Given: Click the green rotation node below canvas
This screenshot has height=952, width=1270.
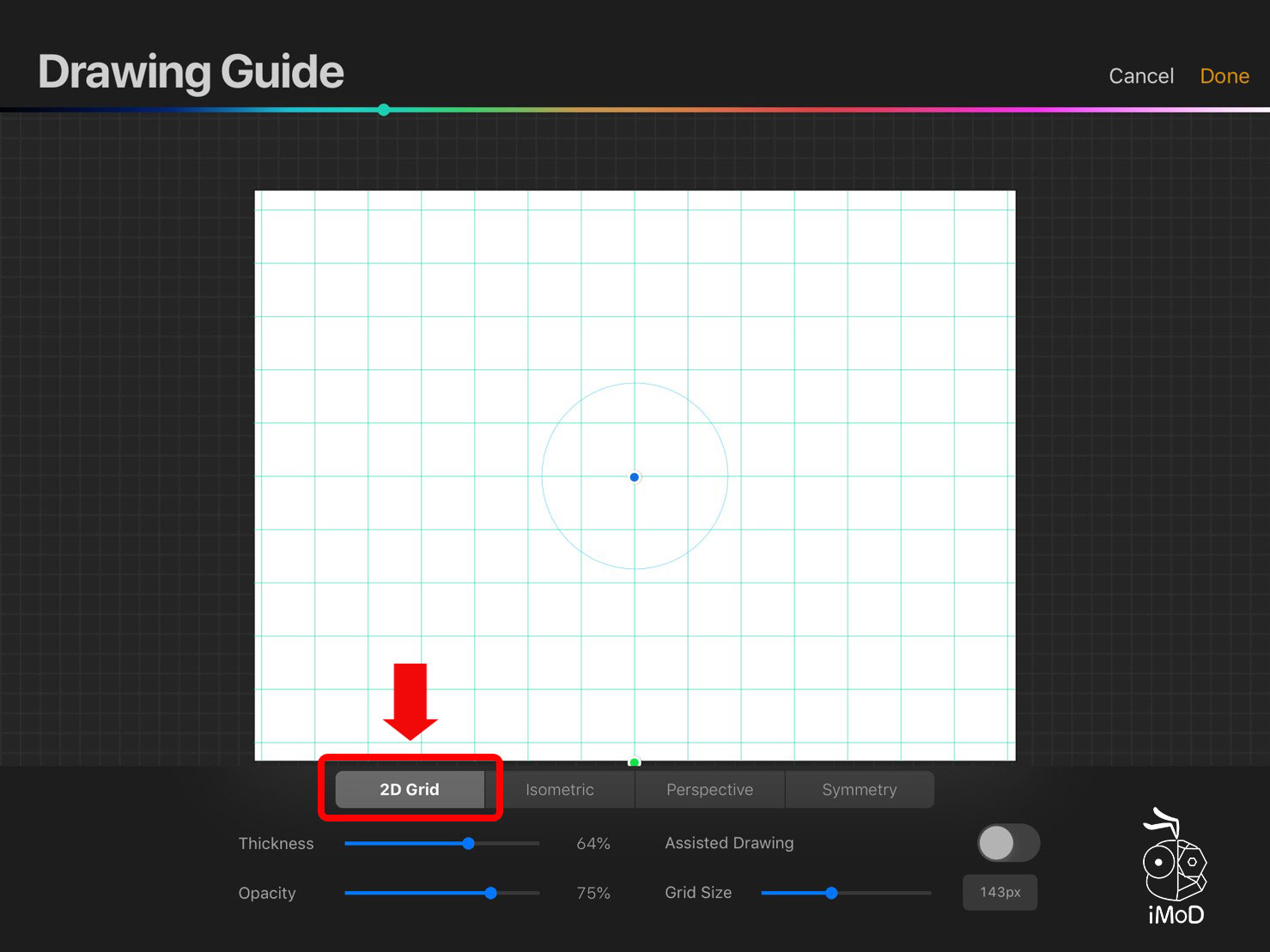Looking at the screenshot, I should tap(635, 761).
